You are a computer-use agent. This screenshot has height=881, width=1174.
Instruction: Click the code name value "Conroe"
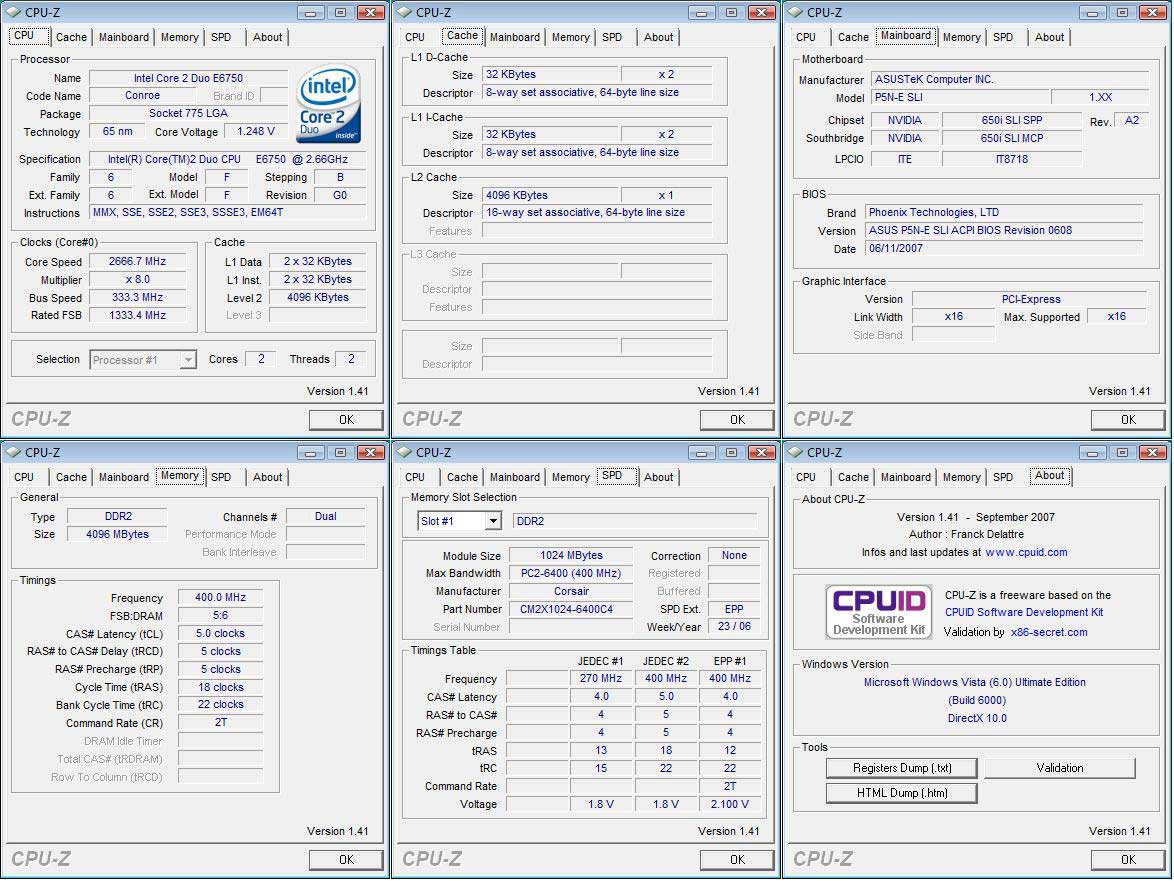(142, 96)
